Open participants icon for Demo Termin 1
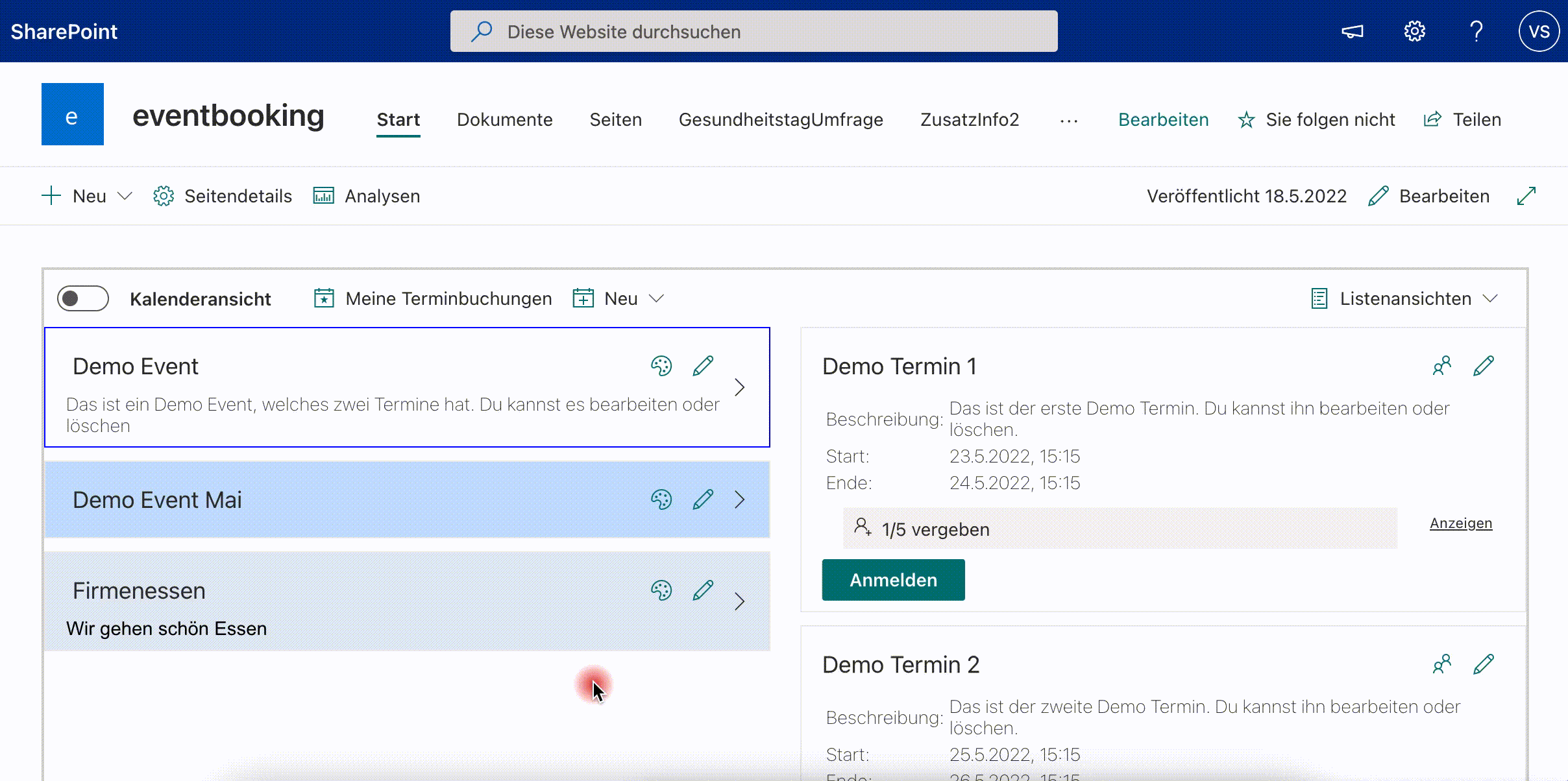1568x781 pixels. pyautogui.click(x=1441, y=366)
